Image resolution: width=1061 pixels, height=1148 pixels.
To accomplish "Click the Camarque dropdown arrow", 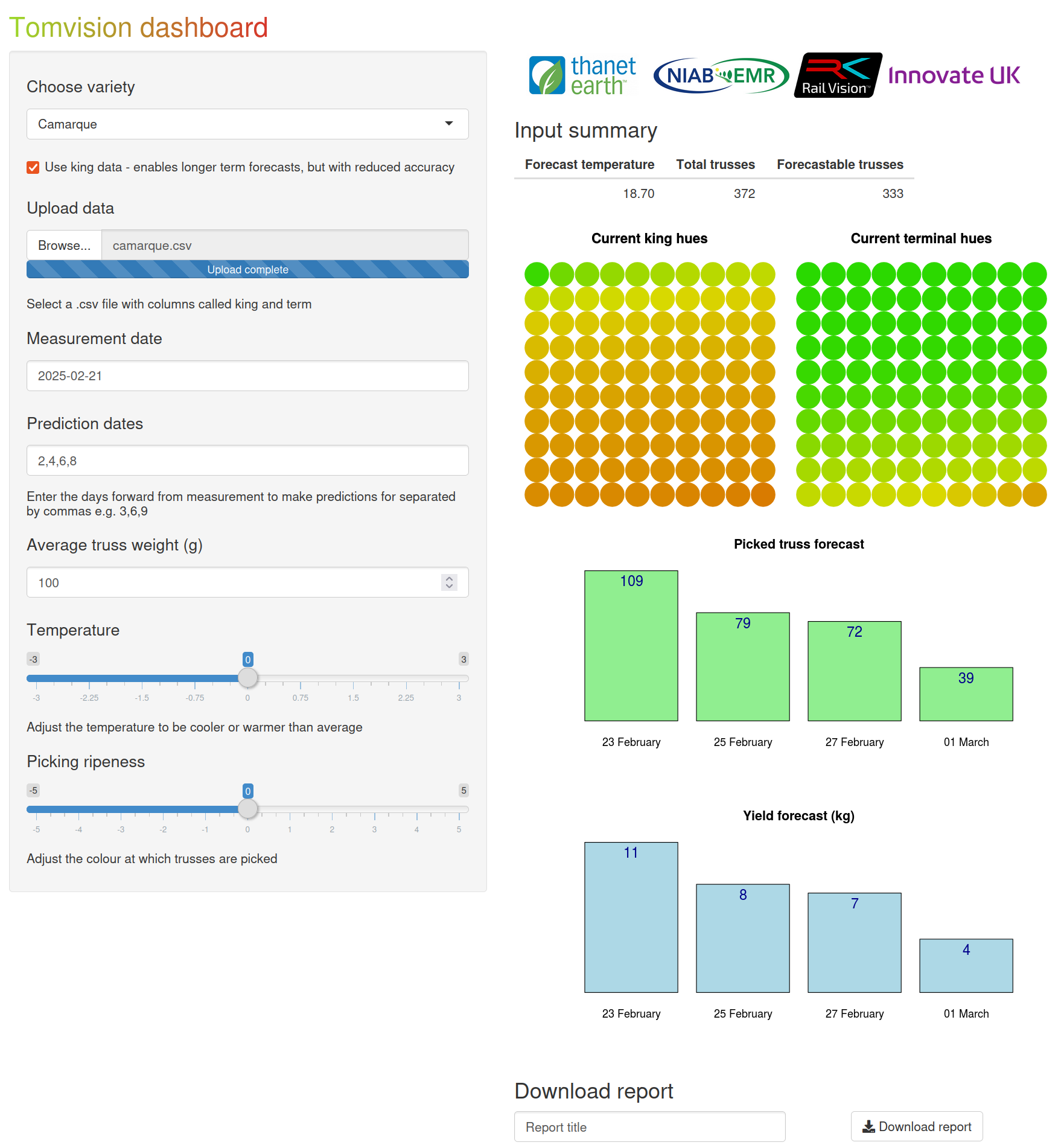I will coord(448,124).
